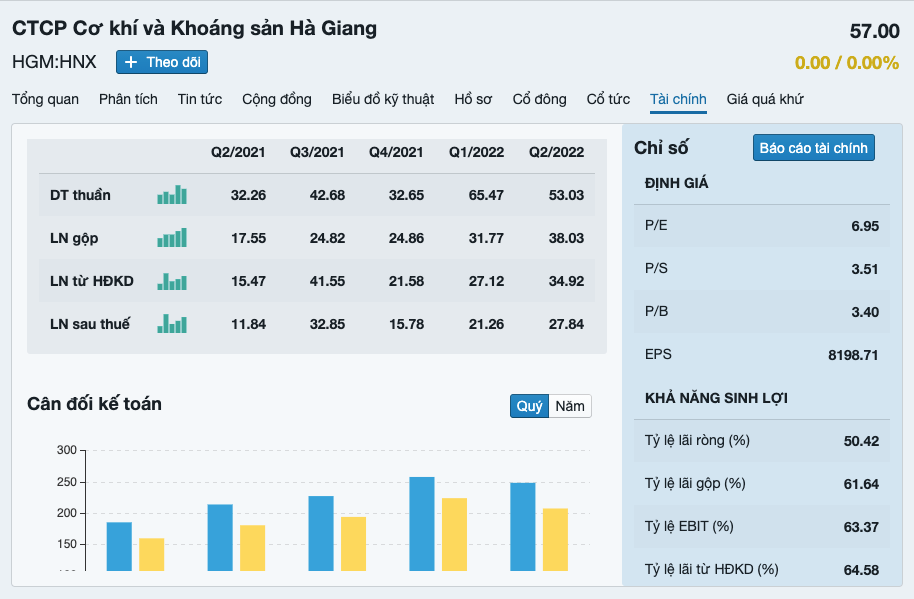
Task: Click LN sau thuế value 11.84
Action: click(x=248, y=325)
